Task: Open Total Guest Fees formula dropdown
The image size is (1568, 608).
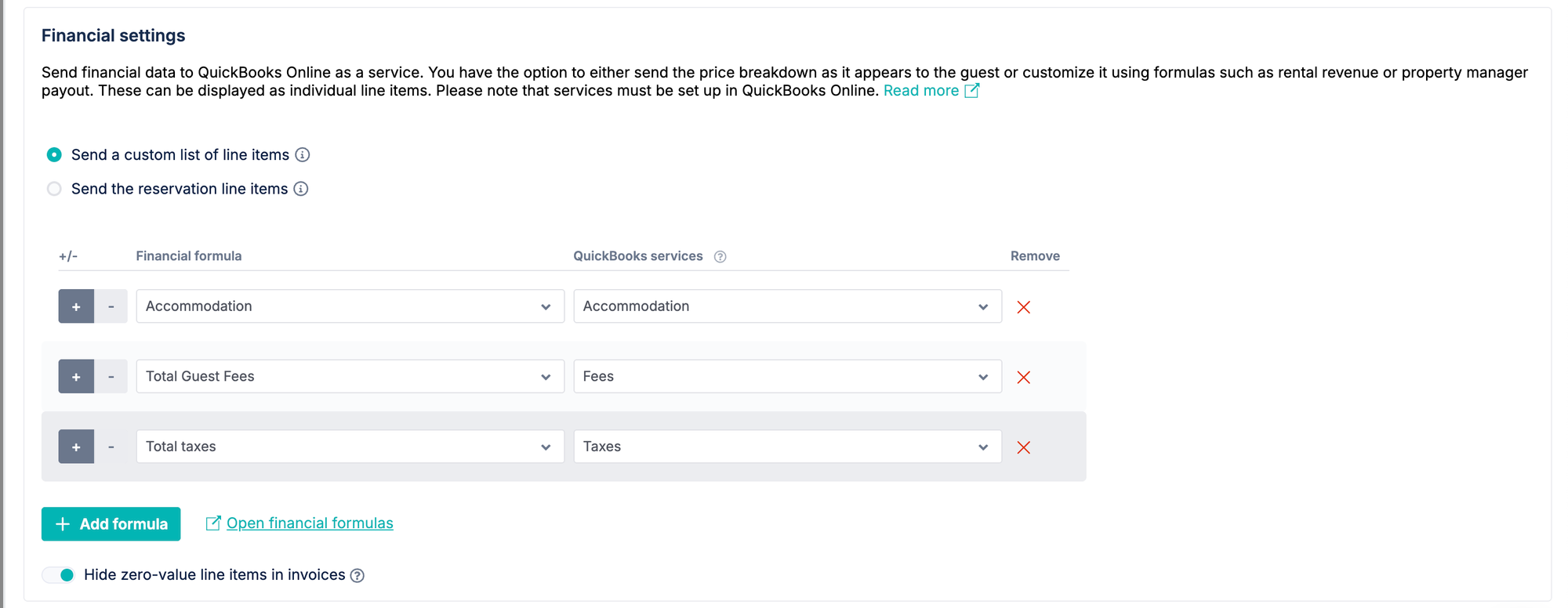Action: pos(350,376)
